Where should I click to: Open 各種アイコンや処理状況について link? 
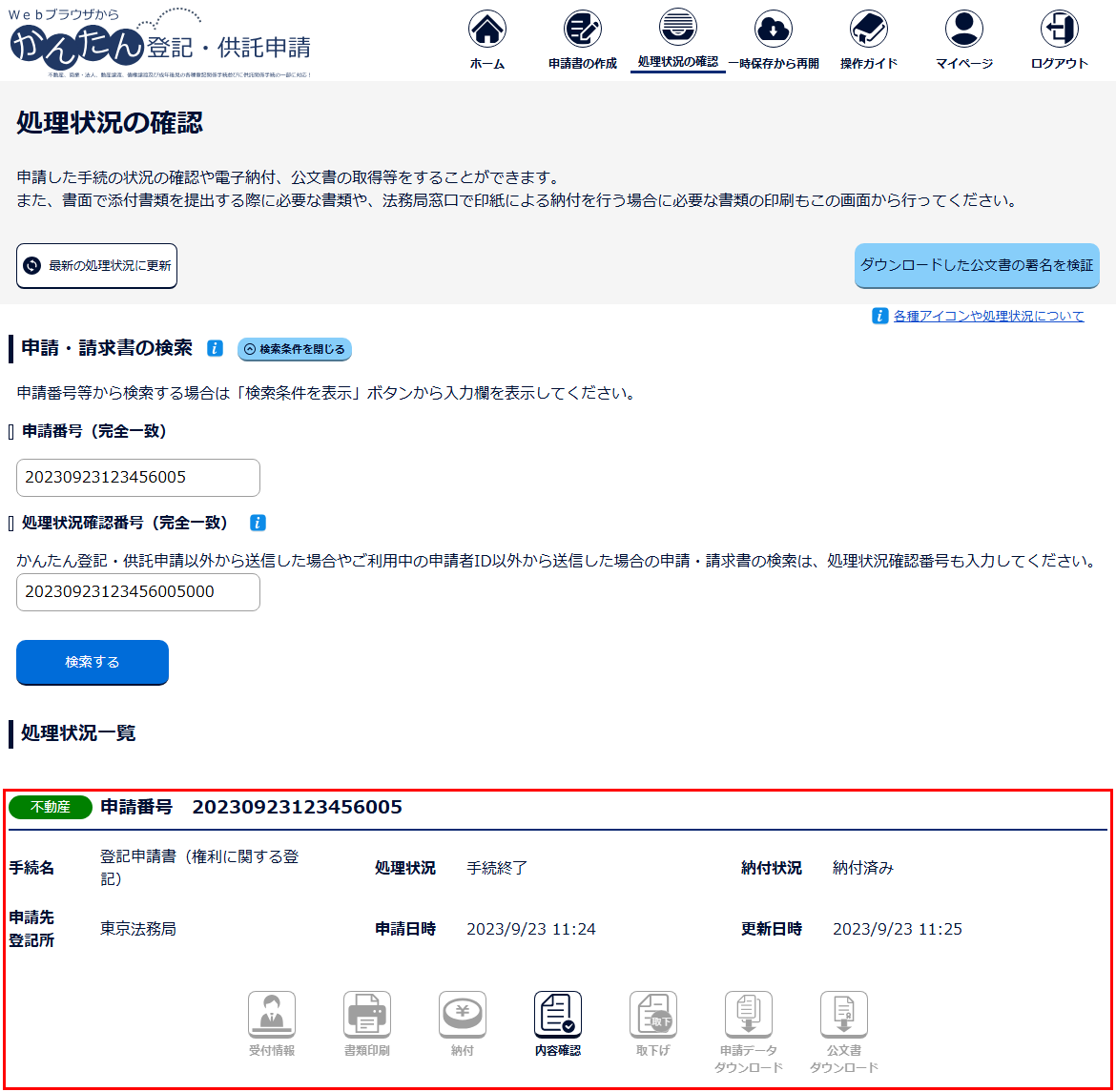click(x=988, y=317)
